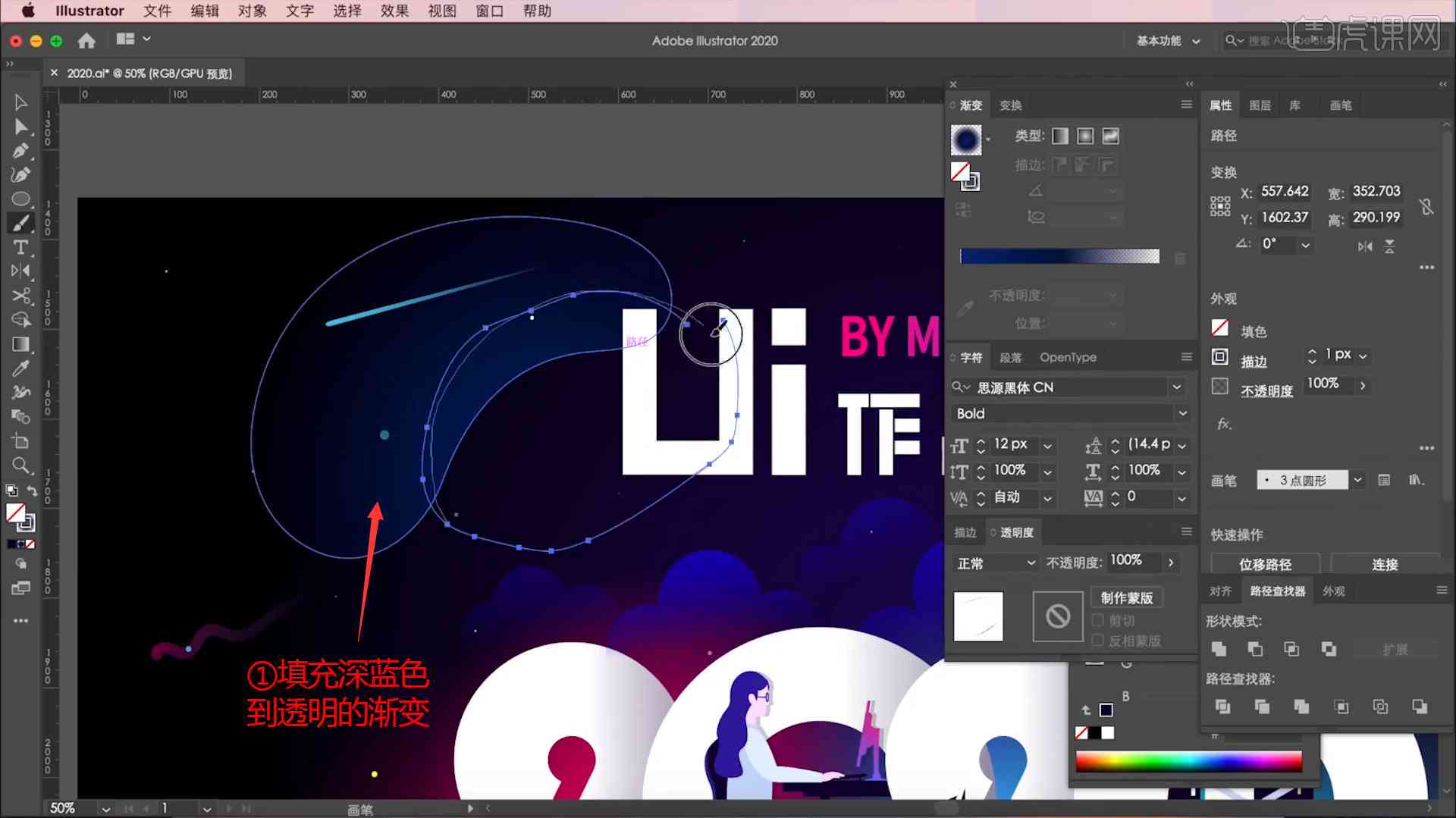Click the X position field 557.642
The height and width of the screenshot is (818, 1456).
tap(1285, 191)
